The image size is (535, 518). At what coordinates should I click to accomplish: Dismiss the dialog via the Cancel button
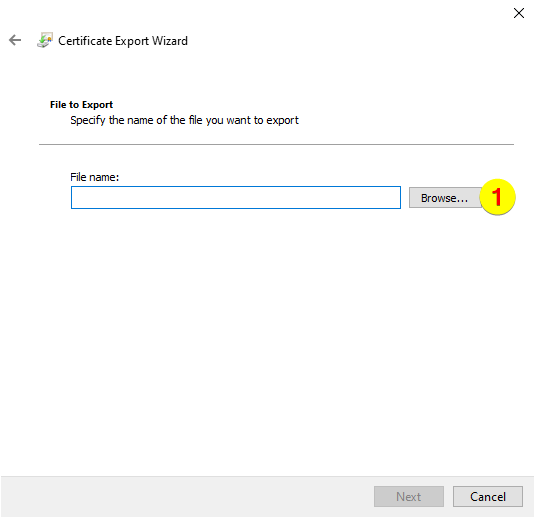click(x=488, y=497)
